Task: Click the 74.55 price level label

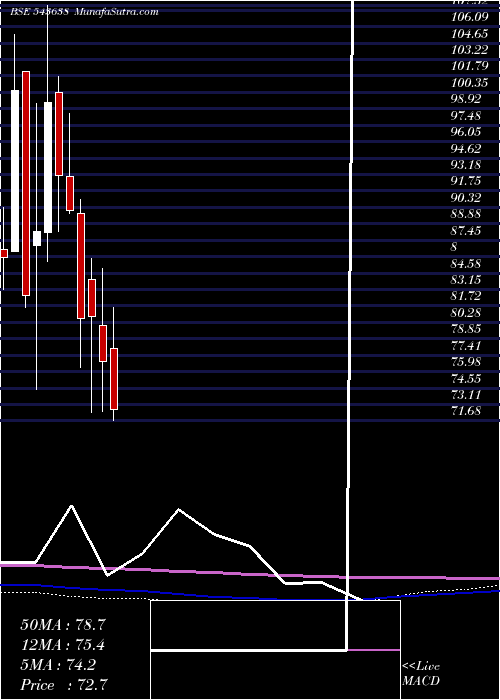Action: pos(467,379)
